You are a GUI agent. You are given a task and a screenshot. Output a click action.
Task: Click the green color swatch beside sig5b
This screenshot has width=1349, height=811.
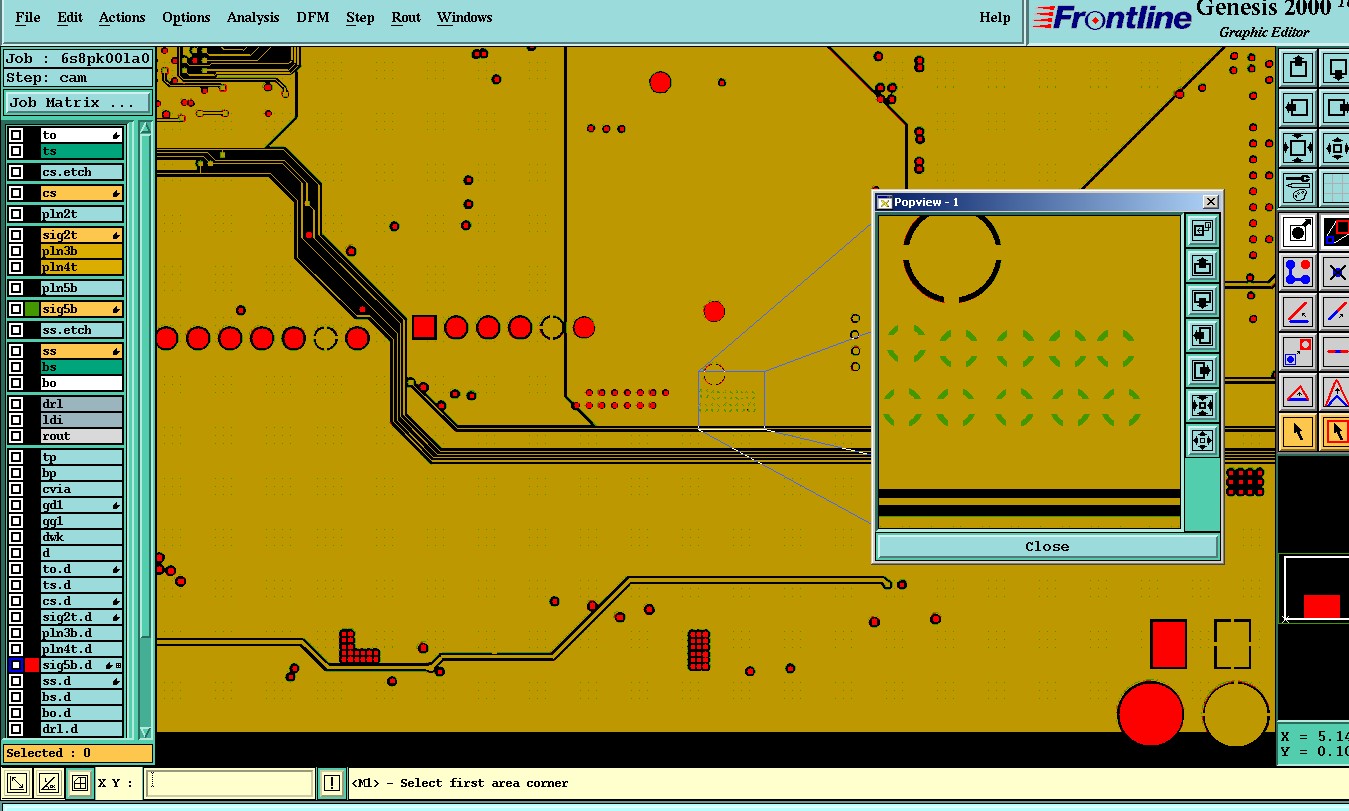tap(32, 309)
